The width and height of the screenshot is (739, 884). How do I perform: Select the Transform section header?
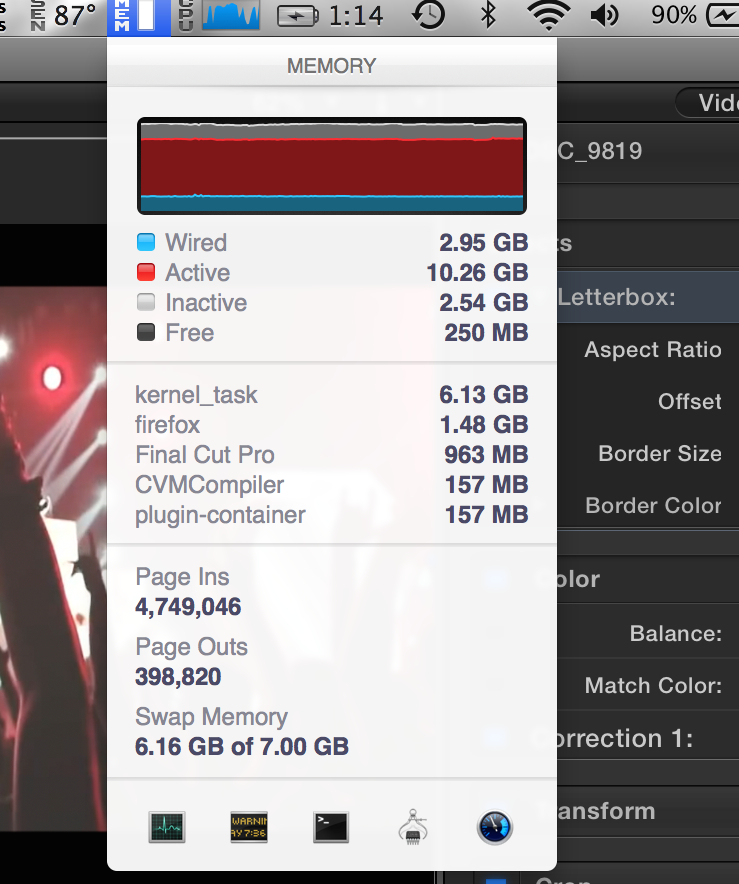[x=648, y=811]
